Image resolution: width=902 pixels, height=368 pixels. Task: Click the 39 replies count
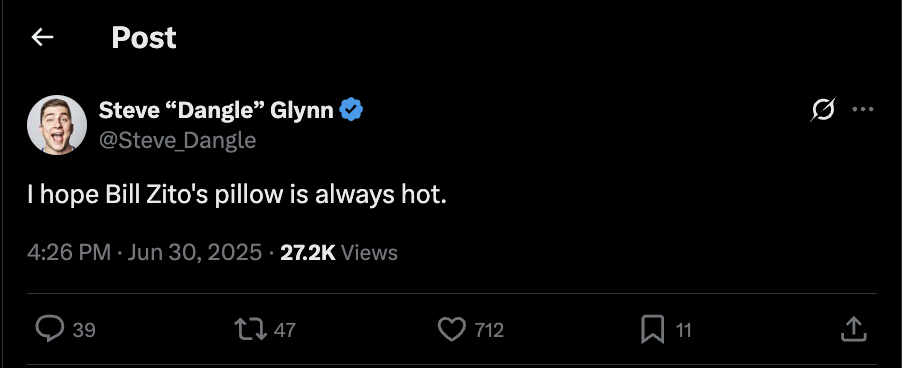pyautogui.click(x=84, y=330)
